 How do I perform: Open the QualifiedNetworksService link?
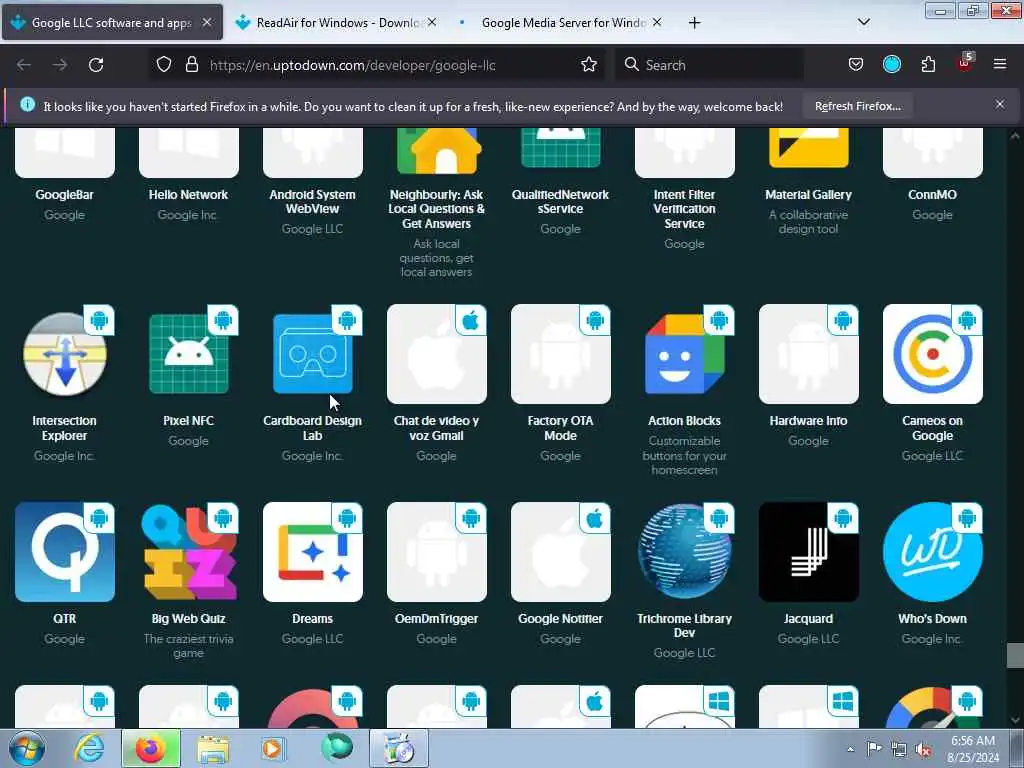(x=560, y=202)
